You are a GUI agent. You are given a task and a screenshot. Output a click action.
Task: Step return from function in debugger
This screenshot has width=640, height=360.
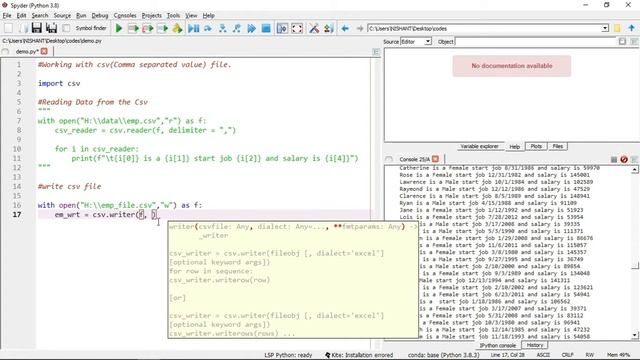point(237,28)
